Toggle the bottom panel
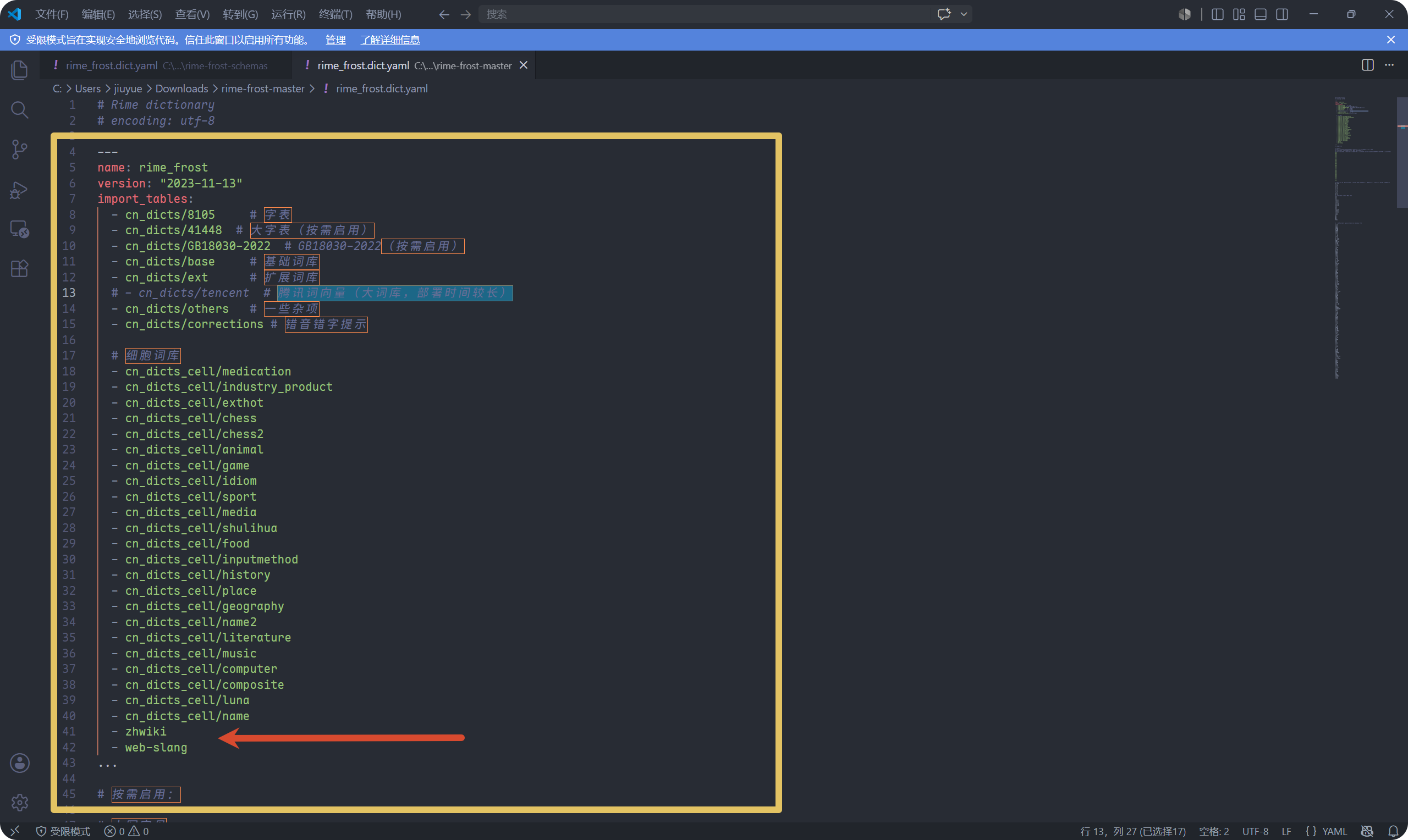 (1260, 14)
